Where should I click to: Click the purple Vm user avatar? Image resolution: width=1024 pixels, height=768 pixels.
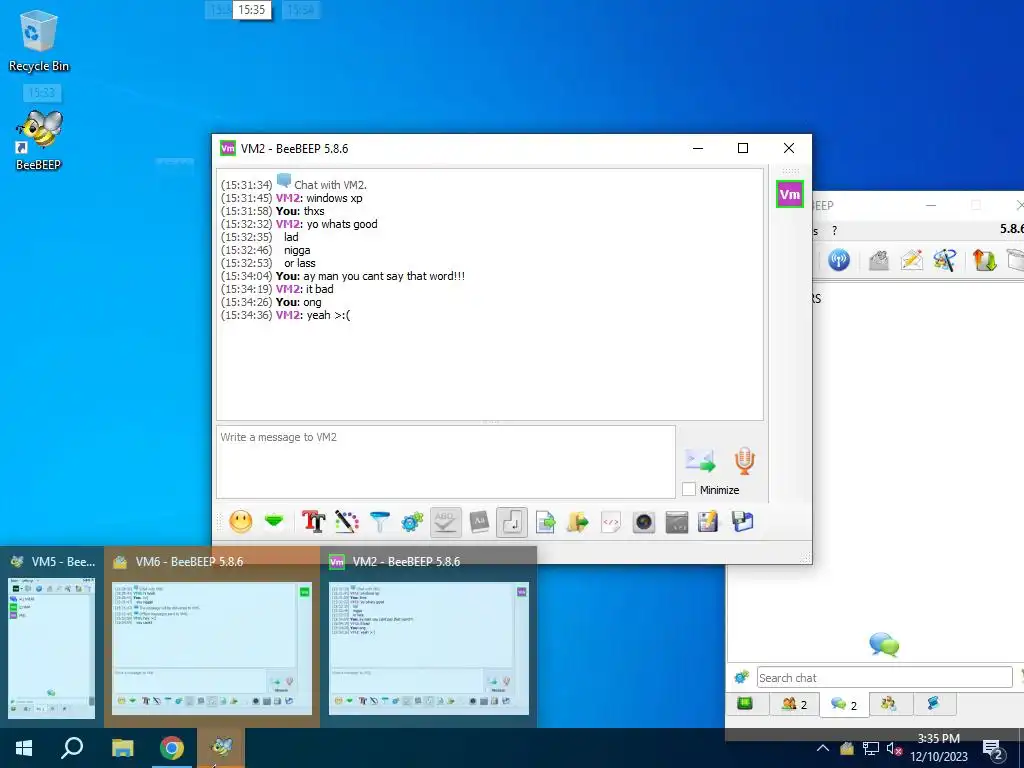[x=790, y=194]
